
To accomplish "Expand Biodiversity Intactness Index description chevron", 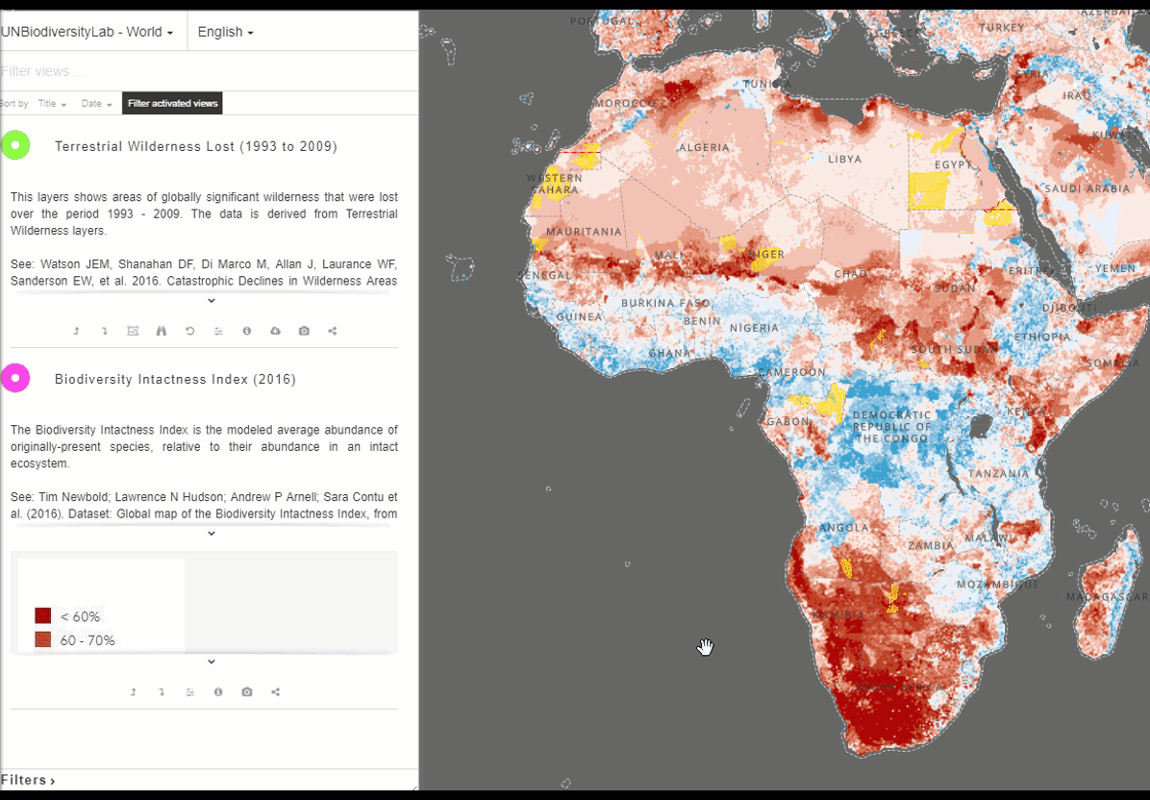I will point(211,534).
